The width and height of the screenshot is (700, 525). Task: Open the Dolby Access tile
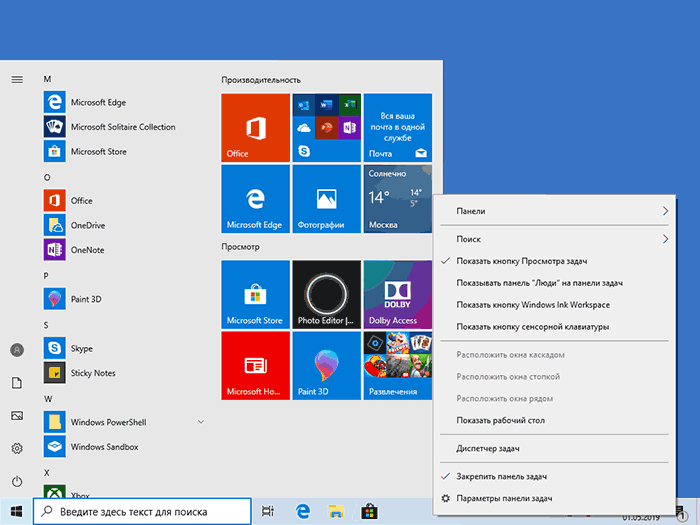tap(398, 295)
